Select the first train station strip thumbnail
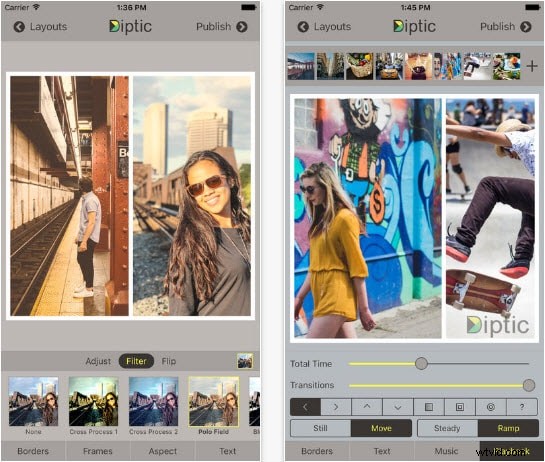The image size is (545, 462). tap(301, 66)
